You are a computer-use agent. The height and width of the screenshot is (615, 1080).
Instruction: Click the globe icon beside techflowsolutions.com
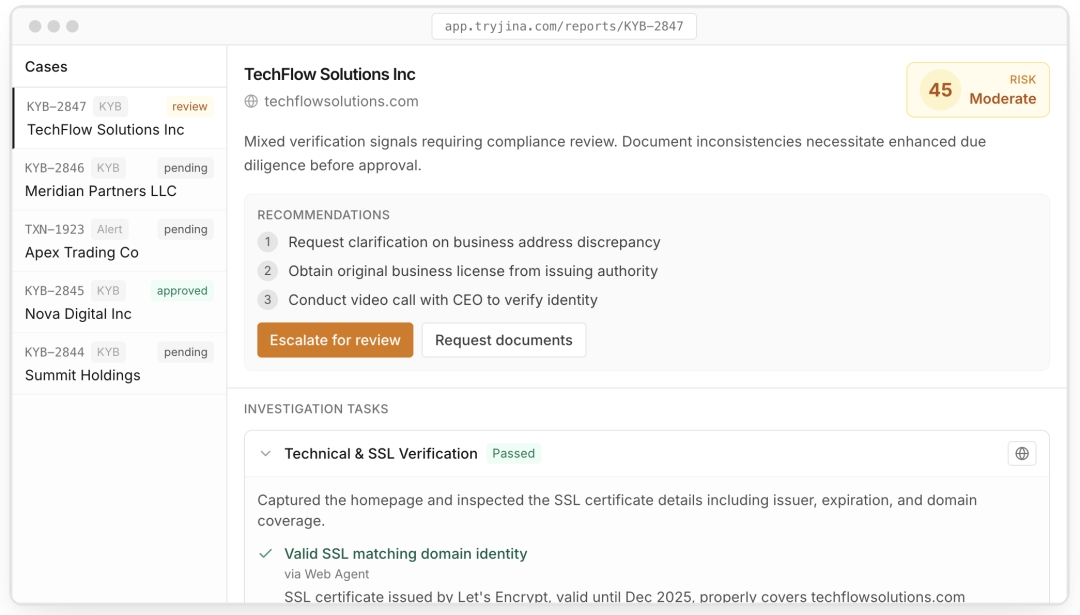point(251,101)
